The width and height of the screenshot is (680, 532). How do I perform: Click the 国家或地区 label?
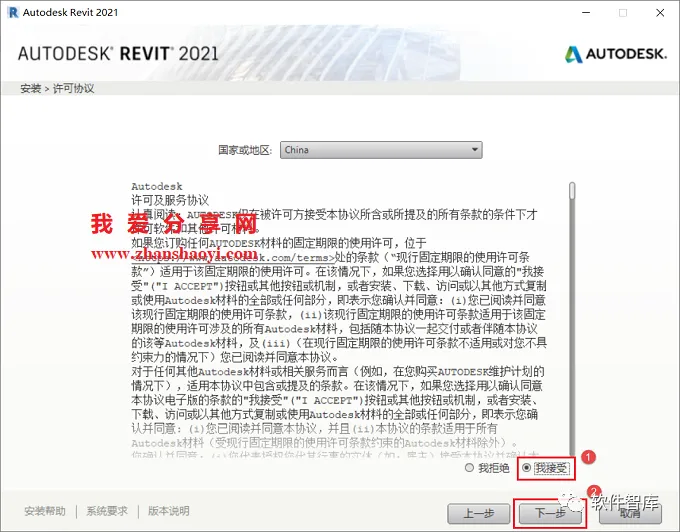(x=245, y=150)
